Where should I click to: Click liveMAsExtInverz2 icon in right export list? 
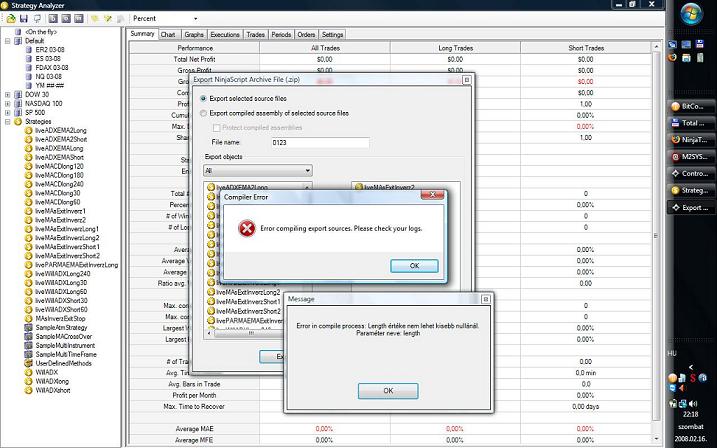point(359,187)
